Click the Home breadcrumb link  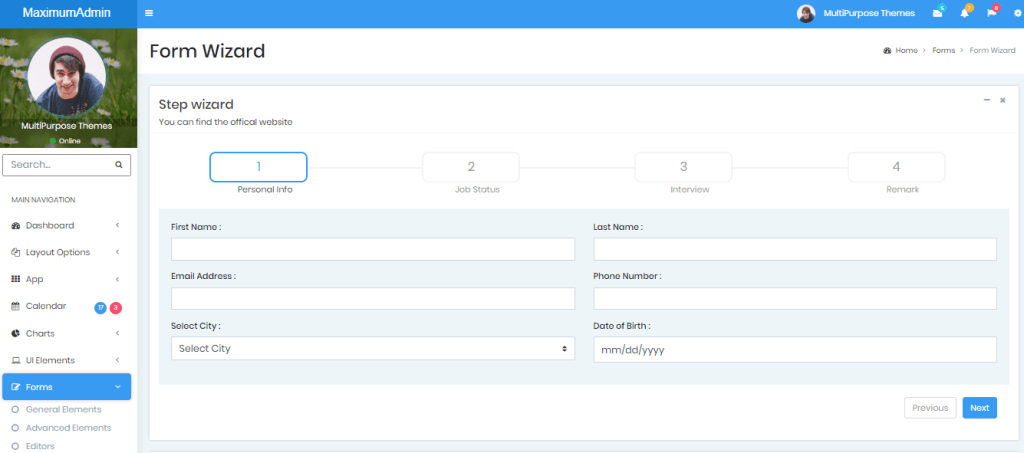click(906, 50)
